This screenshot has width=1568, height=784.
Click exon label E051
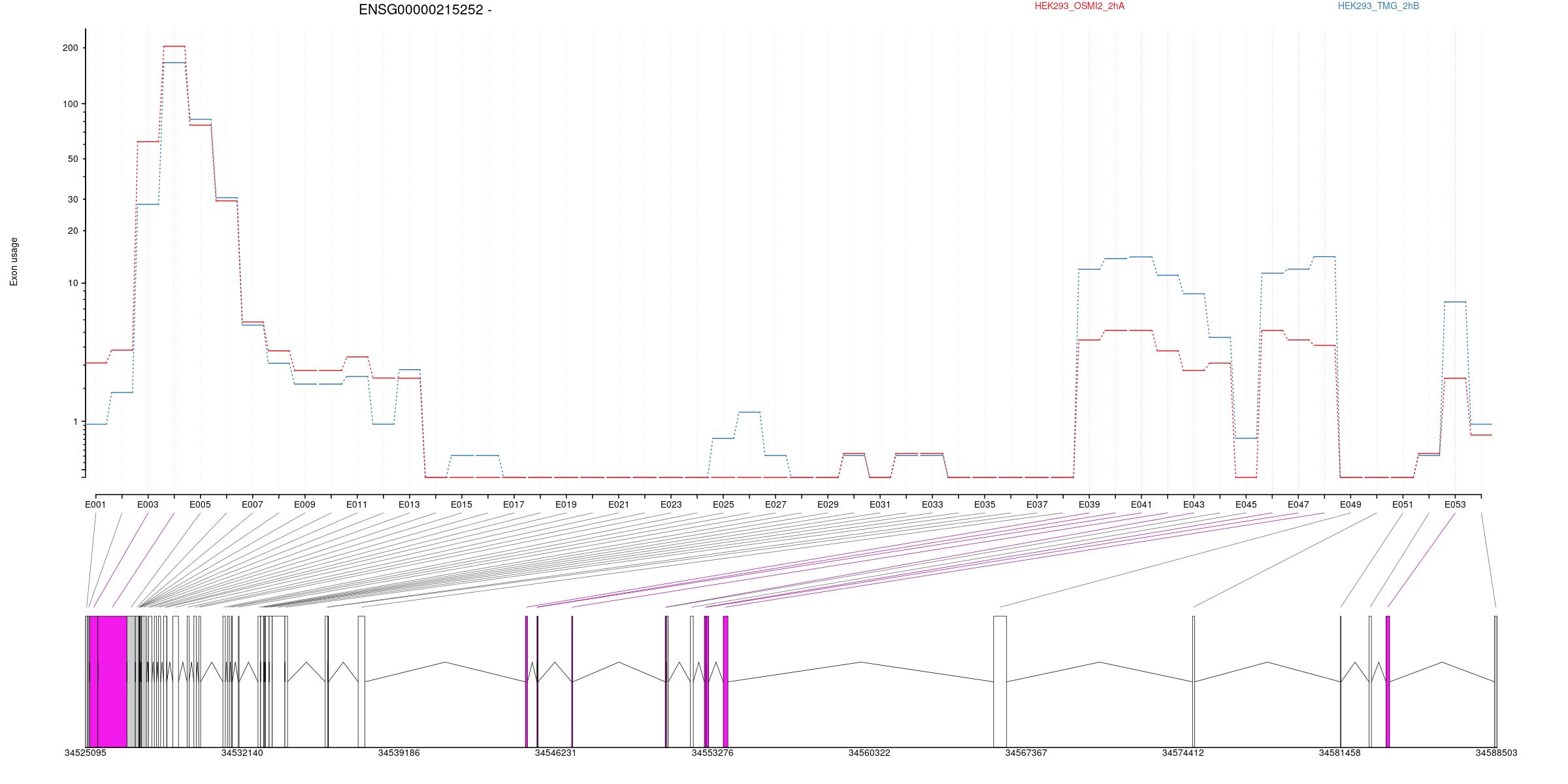coord(1403,504)
